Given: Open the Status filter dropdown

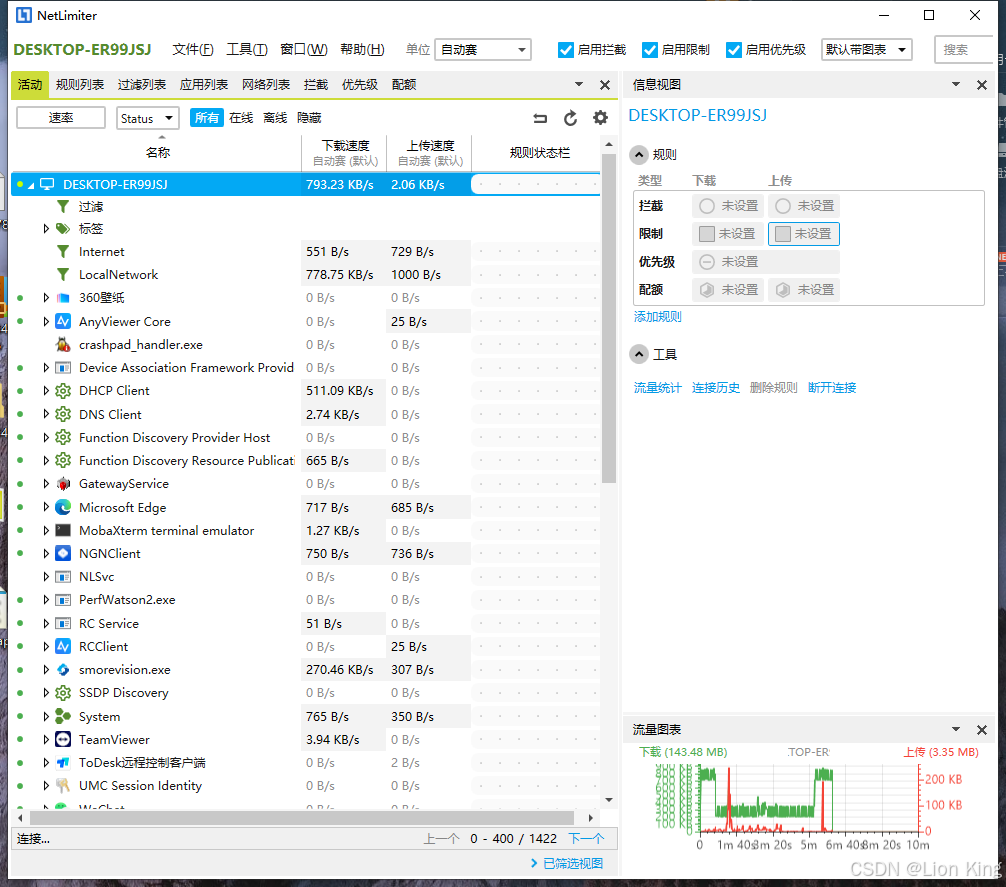Looking at the screenshot, I should [147, 118].
